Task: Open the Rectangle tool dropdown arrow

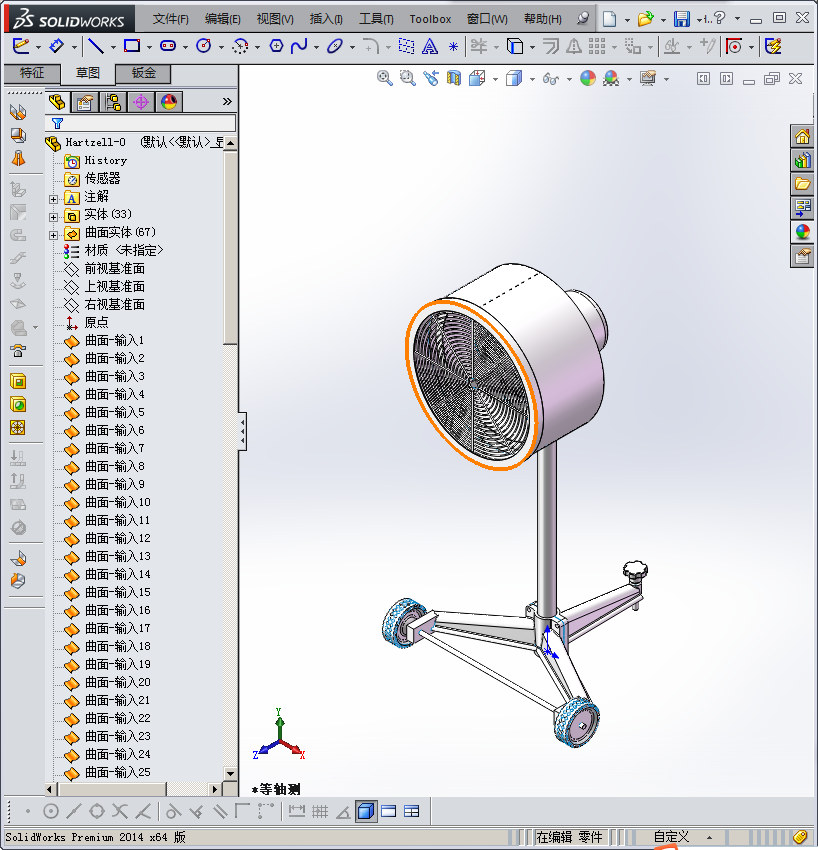Action: 149,47
